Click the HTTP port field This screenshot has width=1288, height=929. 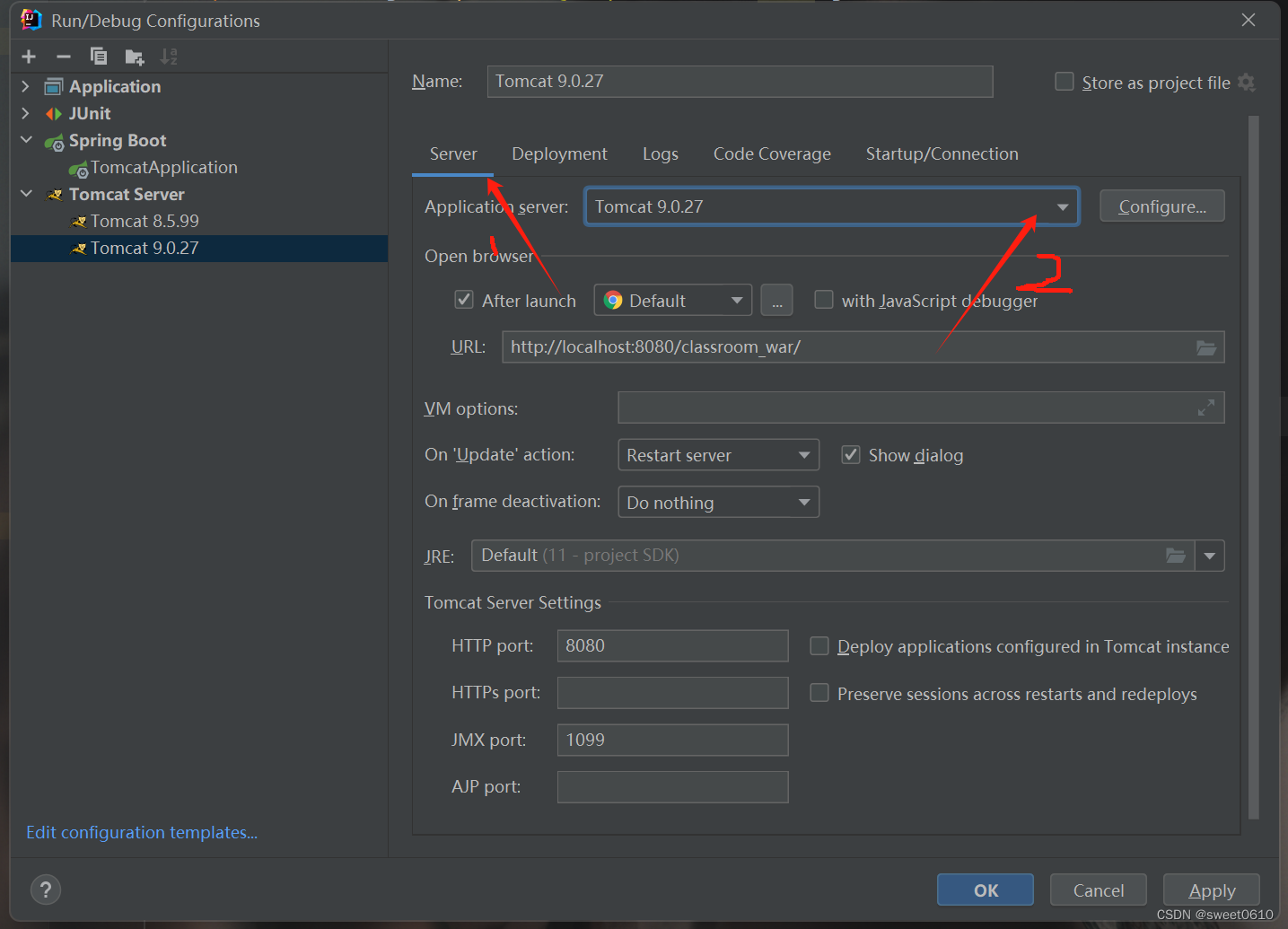click(x=672, y=645)
